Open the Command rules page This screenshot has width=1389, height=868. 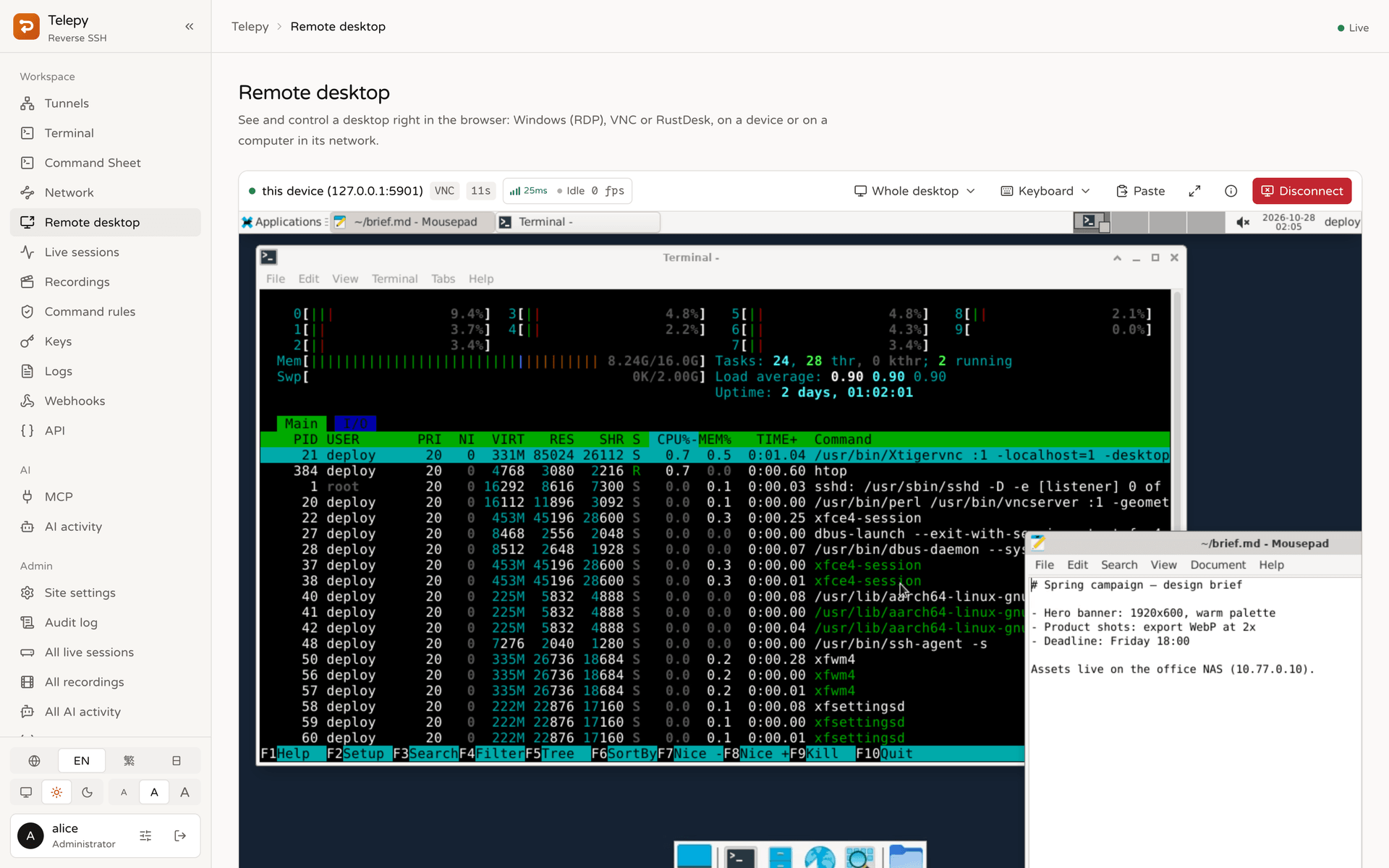[x=106, y=312]
